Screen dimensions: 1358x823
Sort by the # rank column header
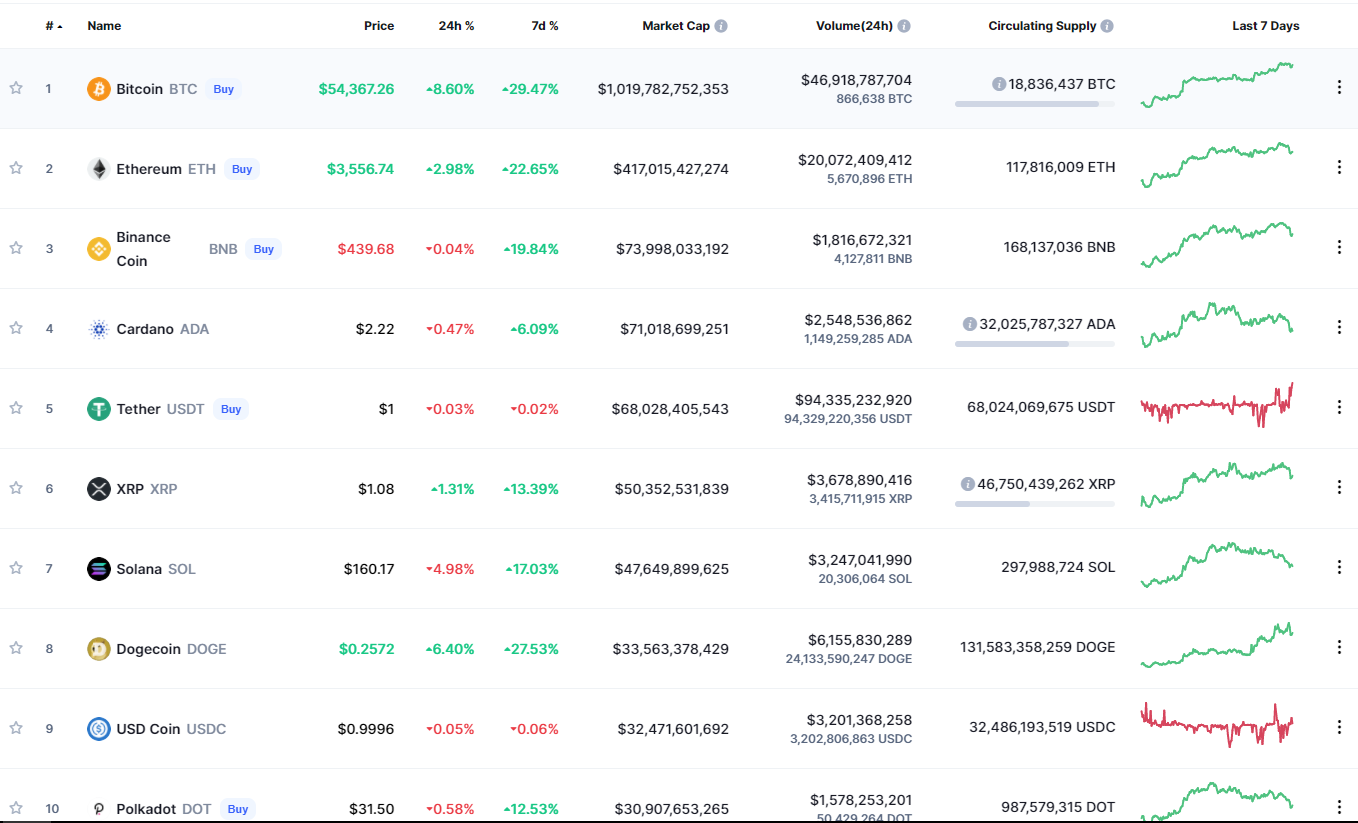[54, 26]
